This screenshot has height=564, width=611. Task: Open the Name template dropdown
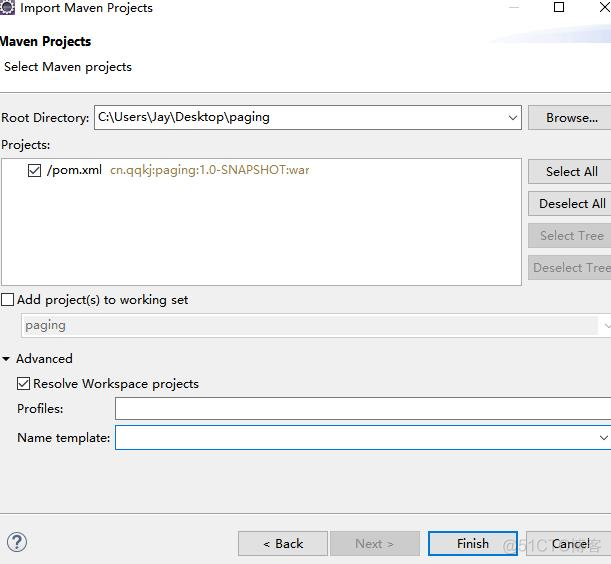point(604,438)
